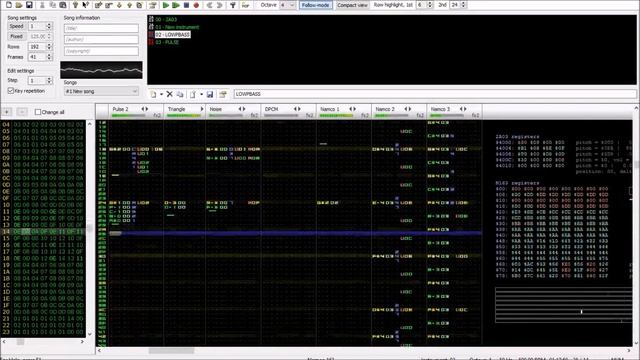Image resolution: width=640 pixels, height=360 pixels.
Task: Select frame row 20 in the frame editor
Action: click(x=43, y=312)
